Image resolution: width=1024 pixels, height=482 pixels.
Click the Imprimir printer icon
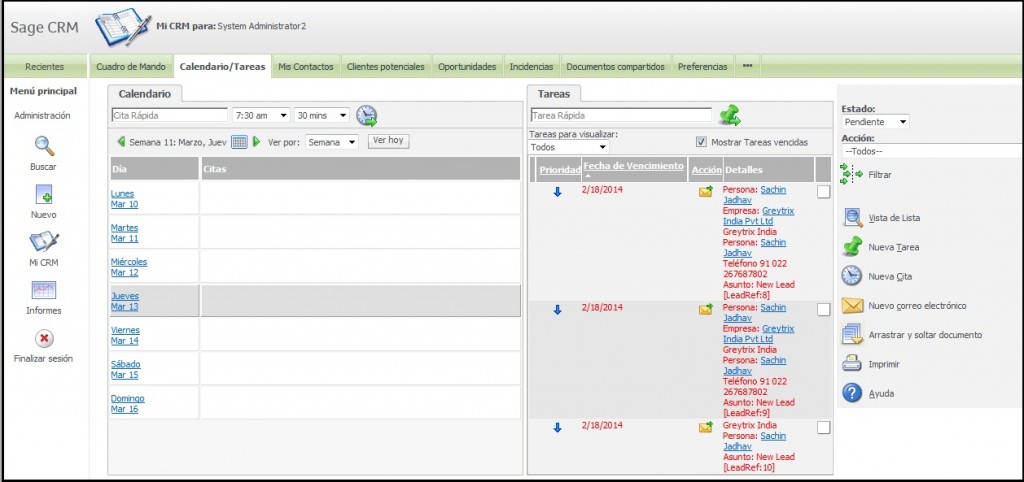(852, 364)
